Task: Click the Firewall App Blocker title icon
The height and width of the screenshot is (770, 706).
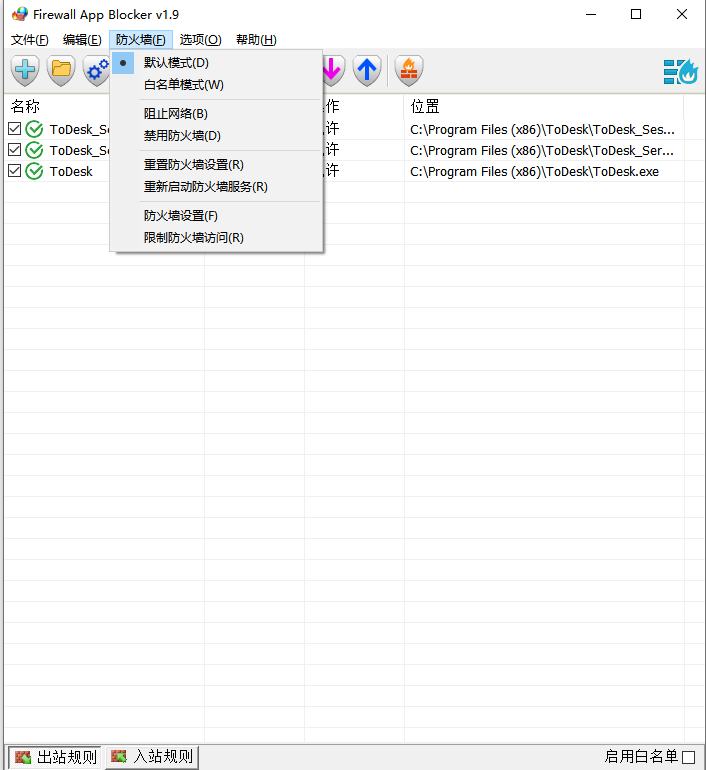Action: tap(20, 14)
